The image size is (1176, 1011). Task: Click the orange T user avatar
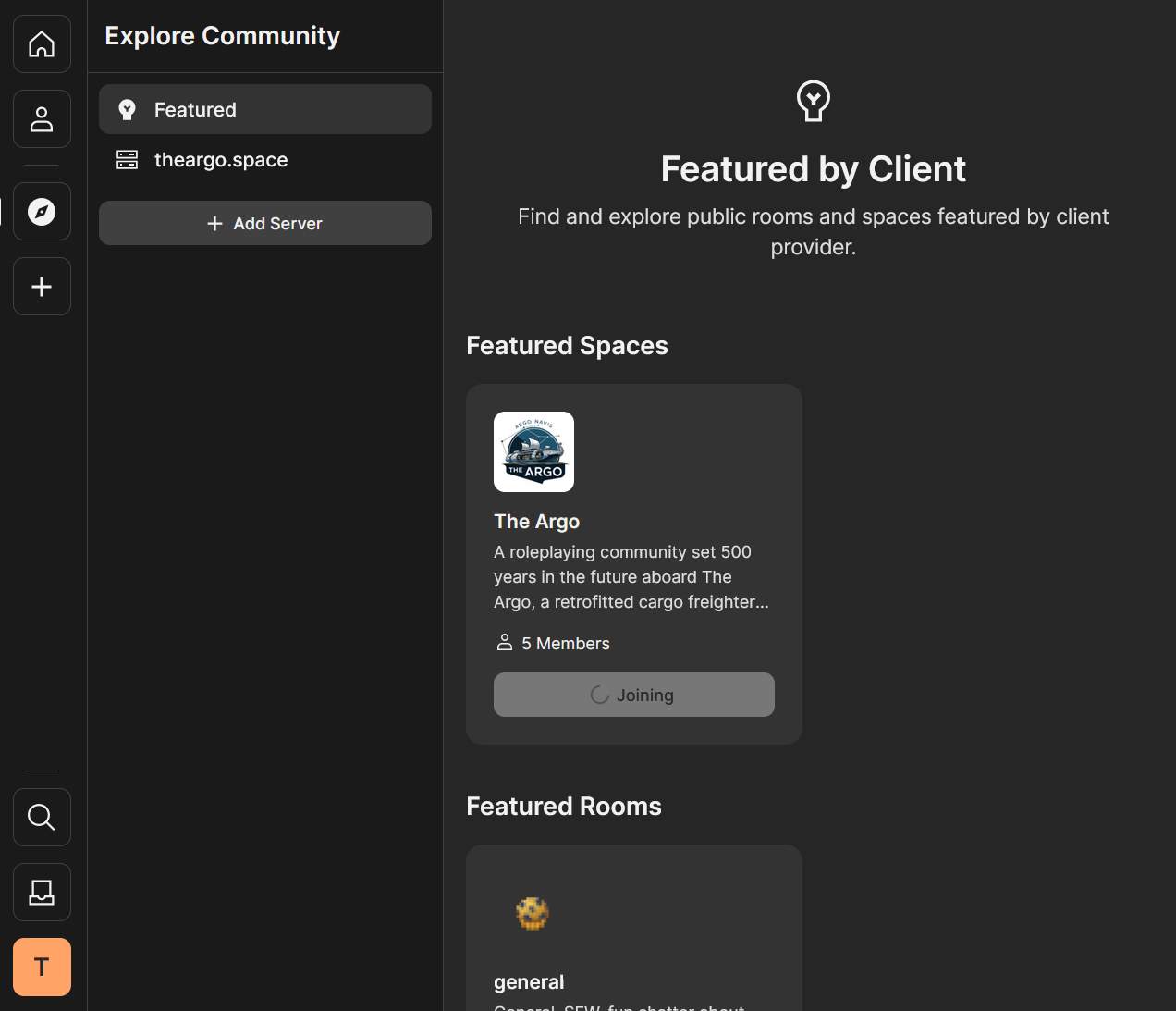[42, 968]
